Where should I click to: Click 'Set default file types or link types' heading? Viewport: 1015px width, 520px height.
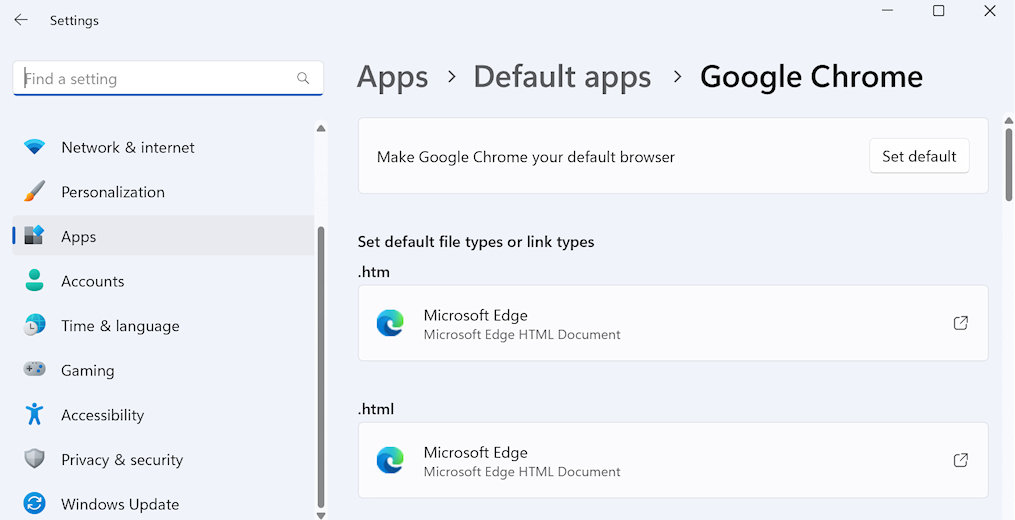(476, 242)
